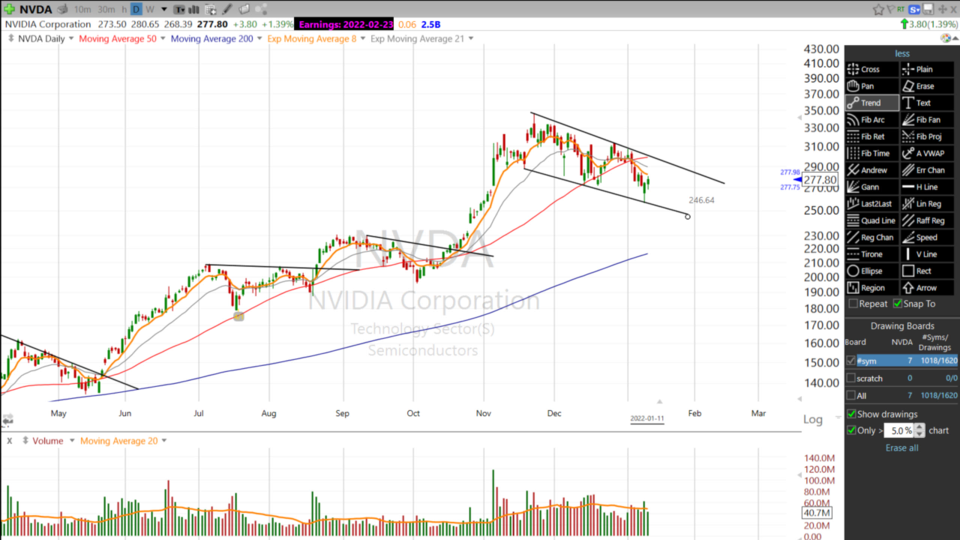This screenshot has height=540, width=960.
Task: Click the 'less' link above tools
Action: 902,53
